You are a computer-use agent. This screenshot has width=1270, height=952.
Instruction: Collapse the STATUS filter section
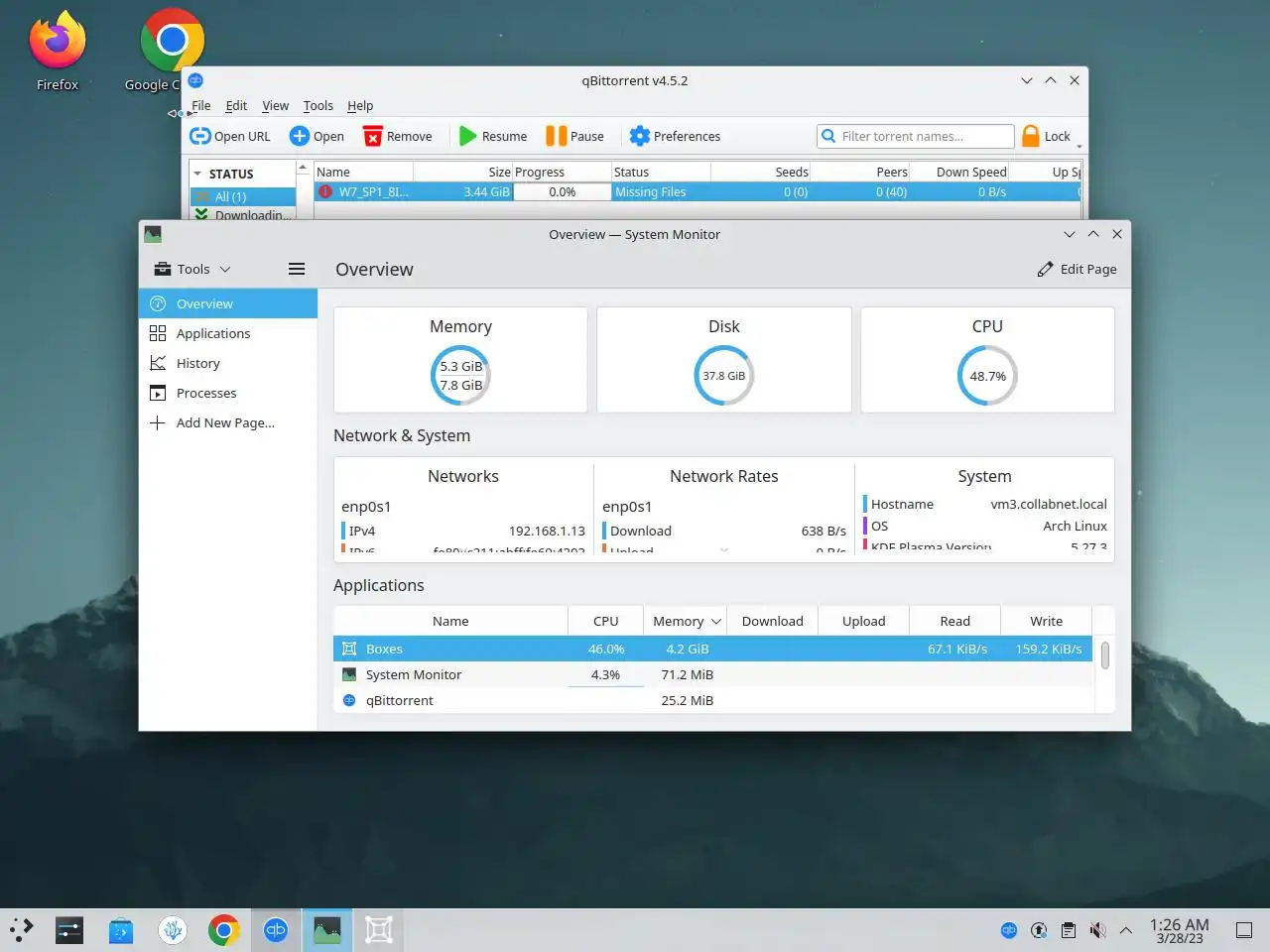click(197, 174)
